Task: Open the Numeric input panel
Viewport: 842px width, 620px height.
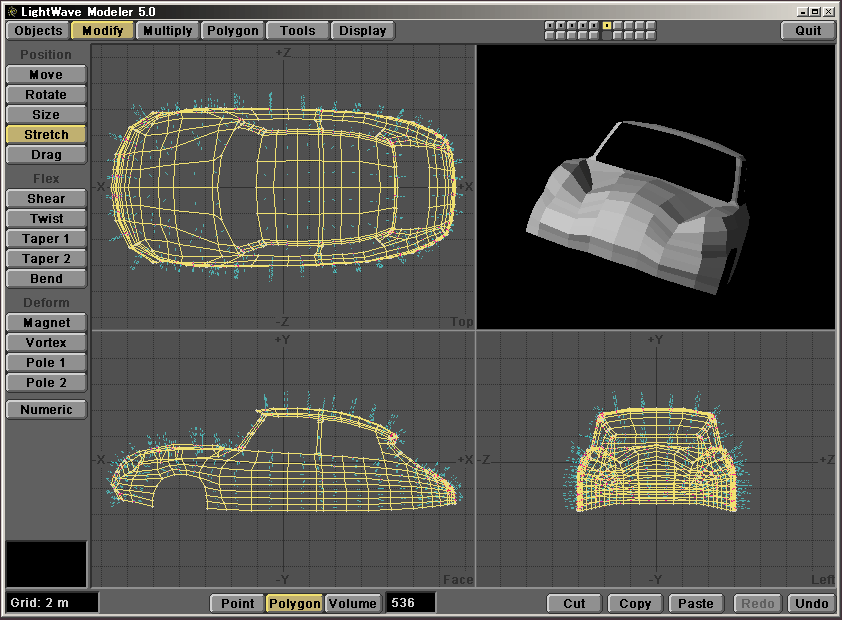Action: [x=46, y=409]
